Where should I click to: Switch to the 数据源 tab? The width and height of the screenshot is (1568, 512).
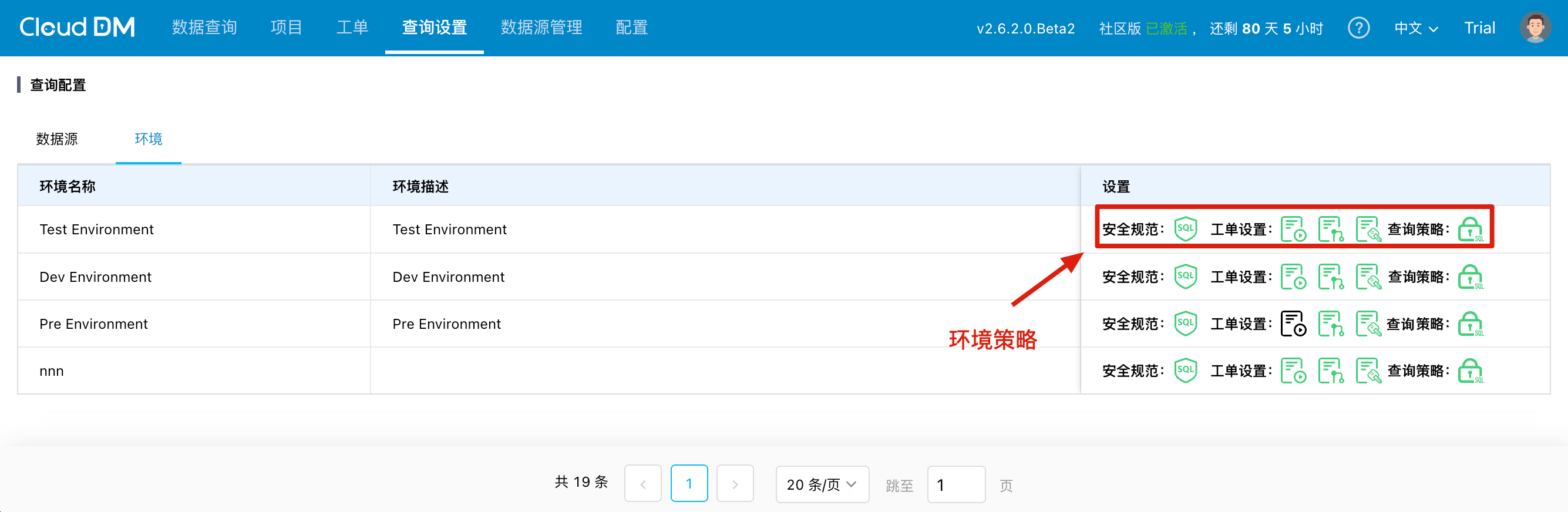pyautogui.click(x=57, y=139)
